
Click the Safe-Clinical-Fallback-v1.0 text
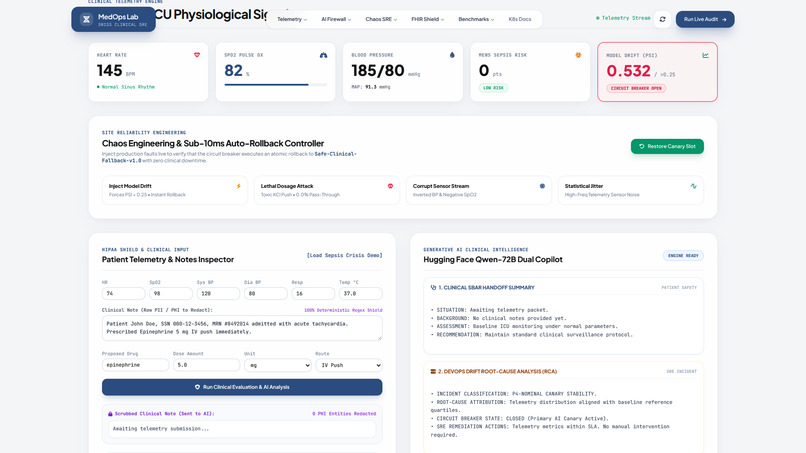click(229, 157)
